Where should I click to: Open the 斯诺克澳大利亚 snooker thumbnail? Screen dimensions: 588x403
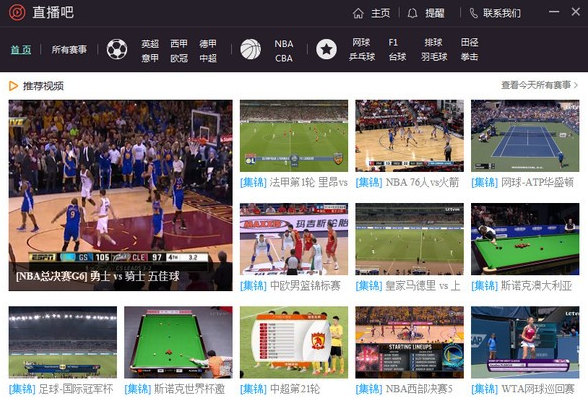525,239
